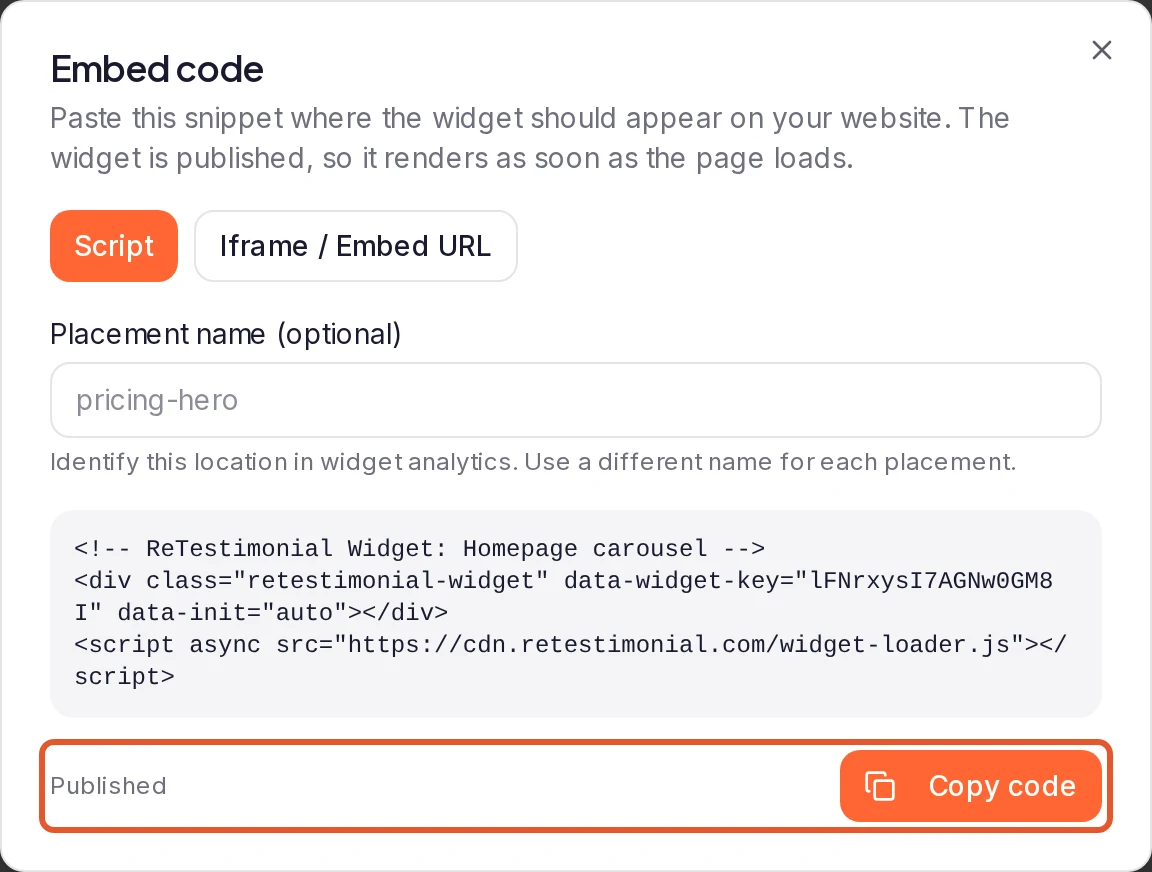
Task: Click the div class retestimonial-widget code line
Action: [564, 597]
